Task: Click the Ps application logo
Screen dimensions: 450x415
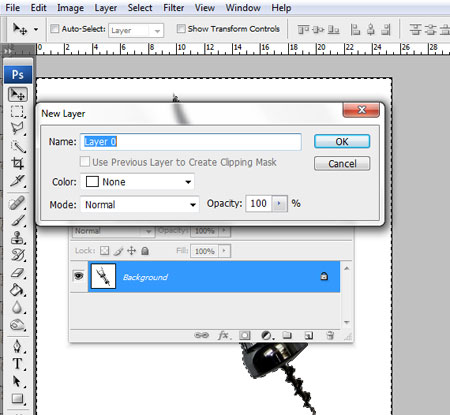Action: click(18, 74)
